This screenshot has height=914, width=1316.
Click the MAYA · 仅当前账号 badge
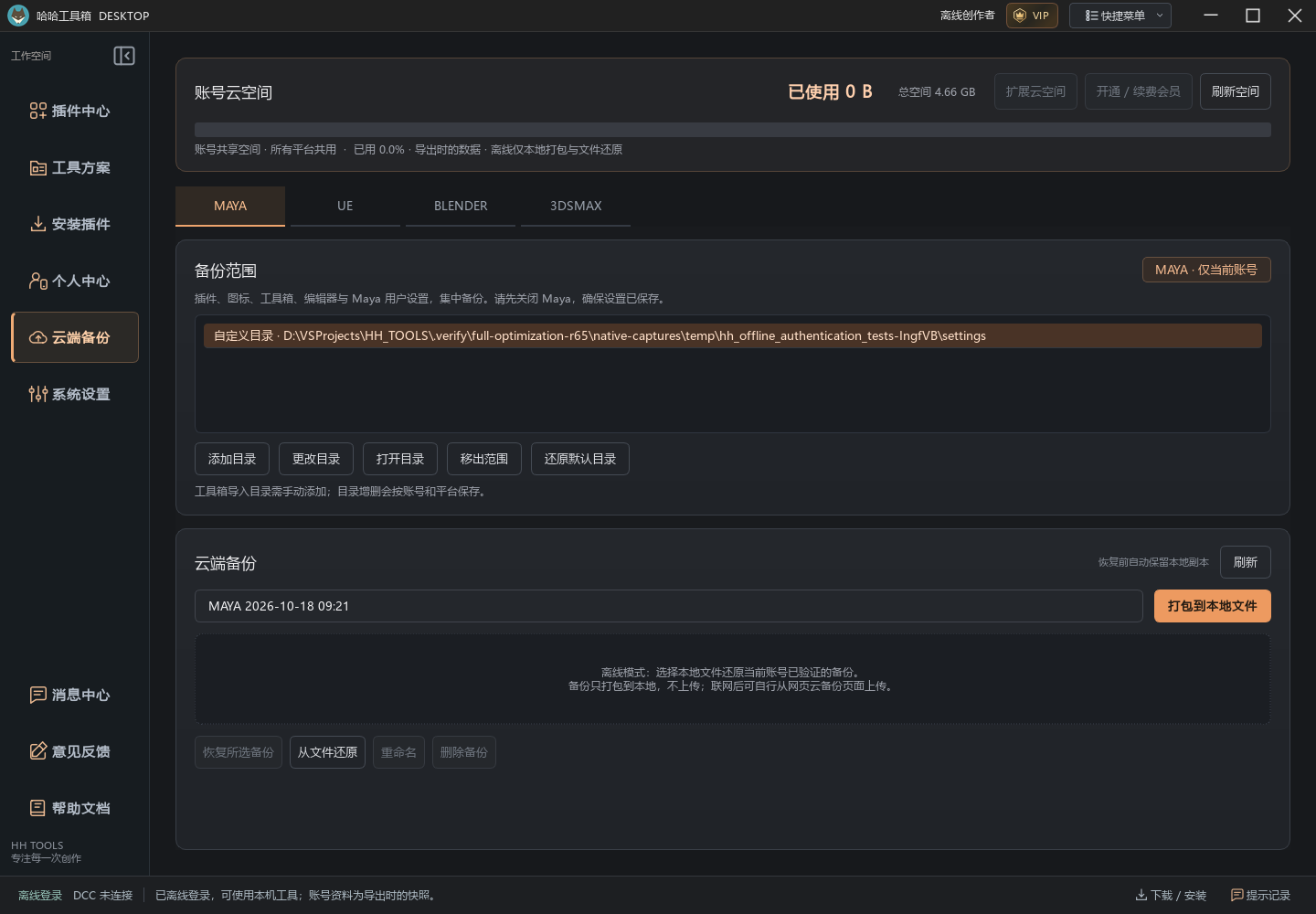click(x=1206, y=270)
